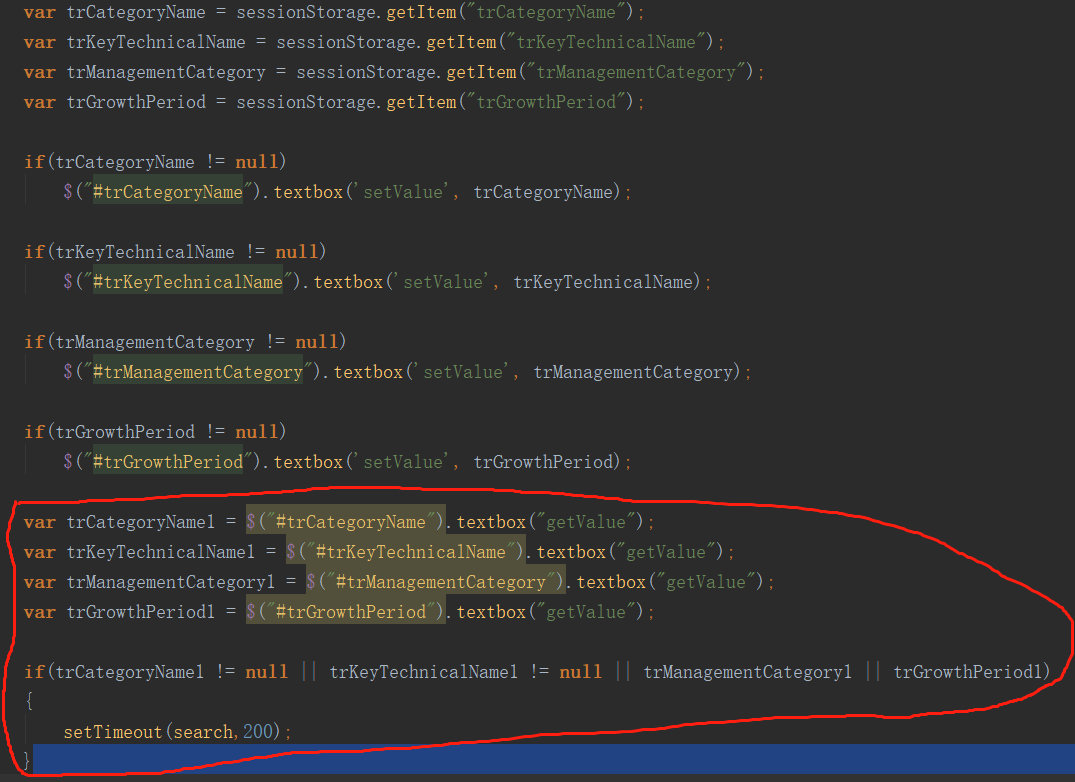The height and width of the screenshot is (782, 1075).
Task: Click trManagementCategory1 in its var declaration
Action: tap(170, 582)
